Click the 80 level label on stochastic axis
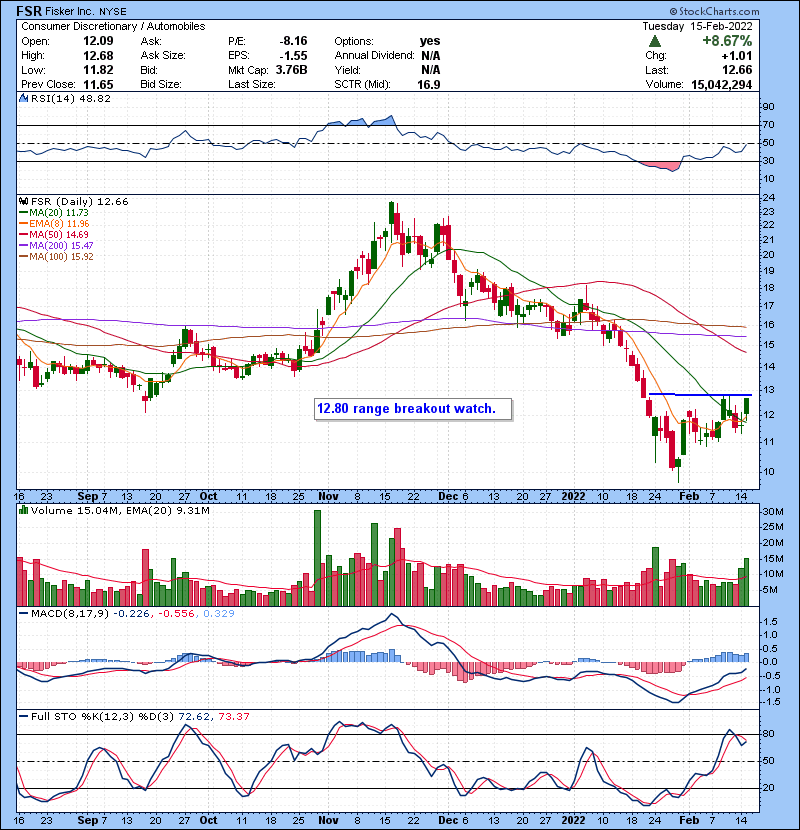This screenshot has width=800, height=830. point(768,734)
